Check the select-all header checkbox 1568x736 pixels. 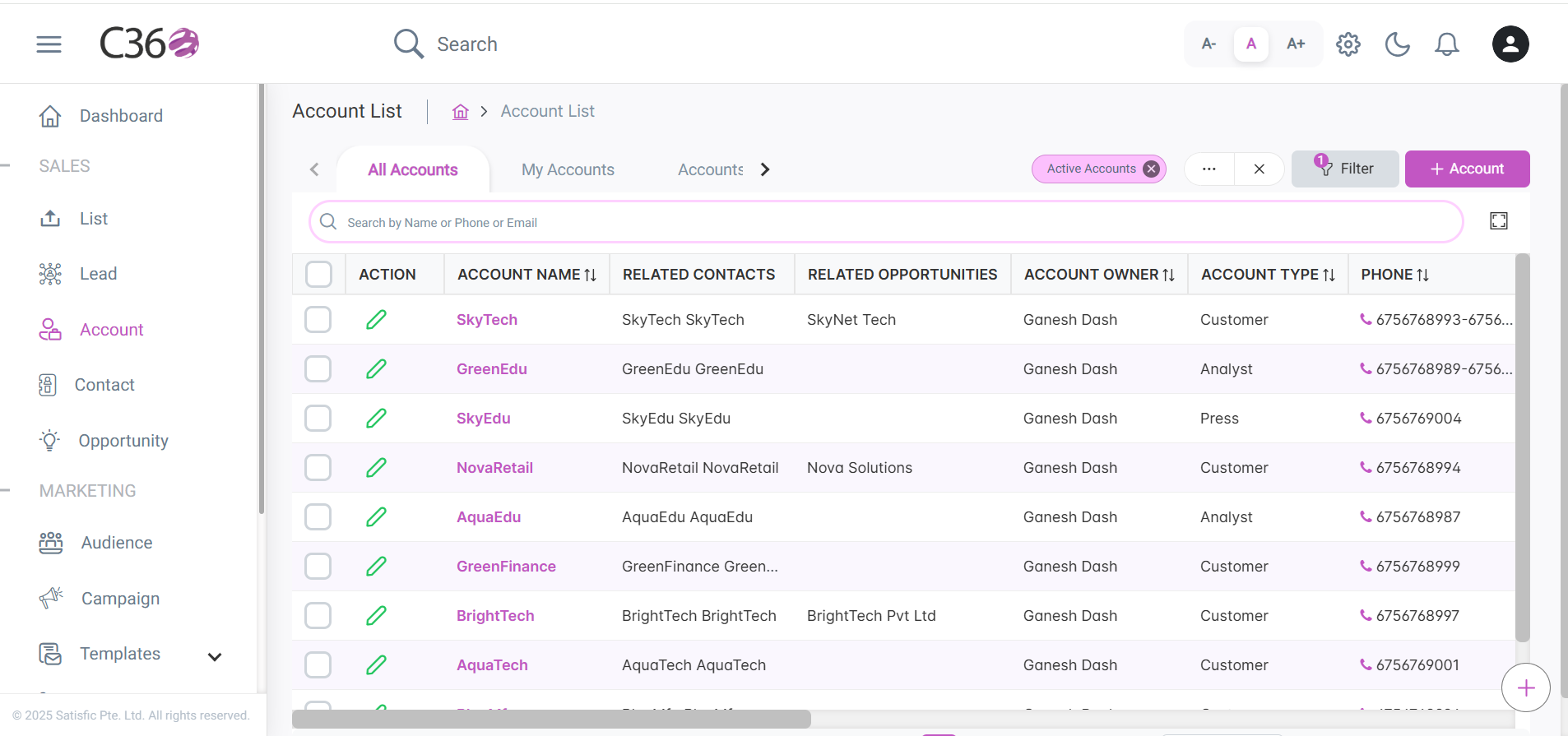[318, 274]
